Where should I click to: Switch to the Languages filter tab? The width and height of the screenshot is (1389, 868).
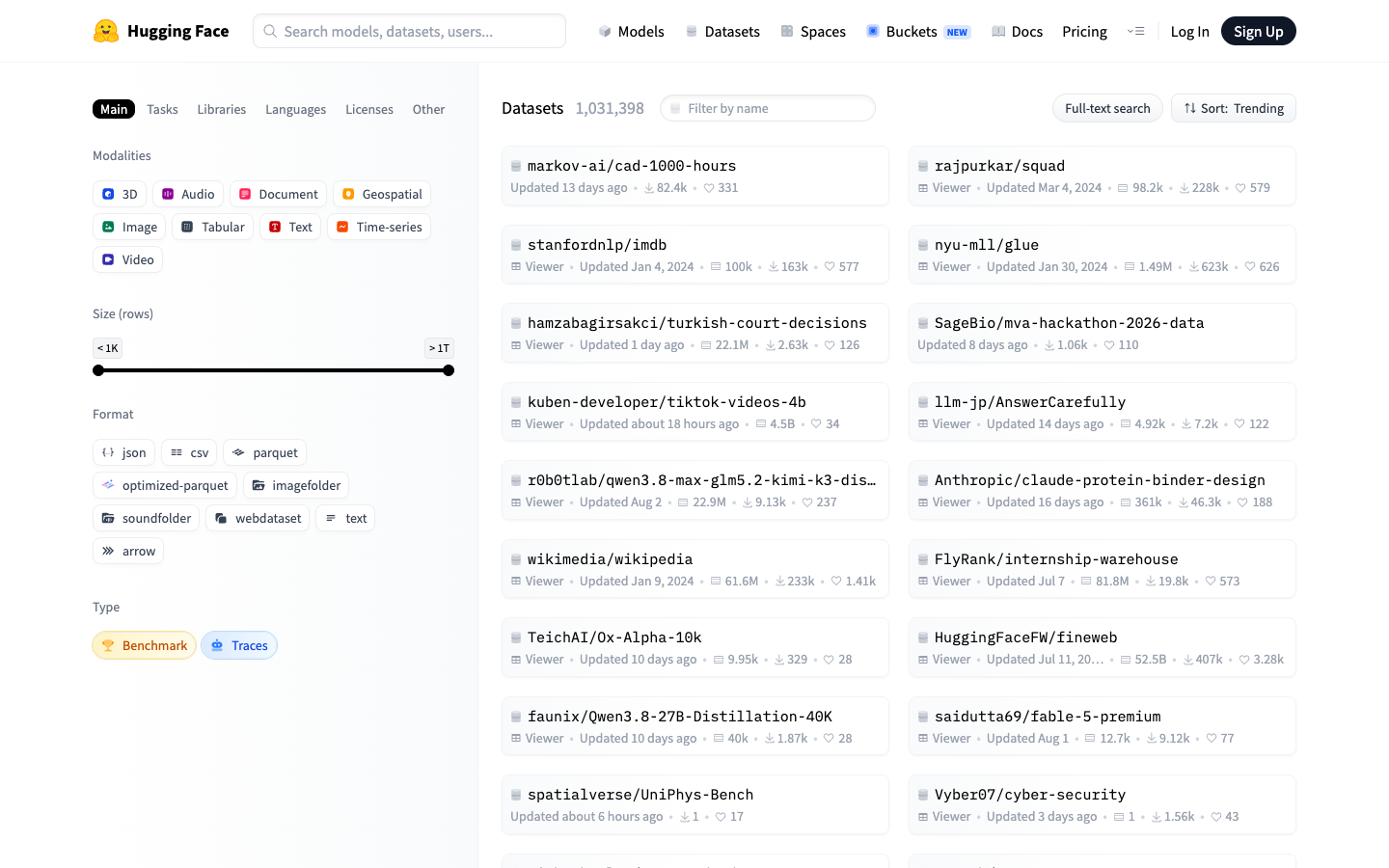(295, 109)
